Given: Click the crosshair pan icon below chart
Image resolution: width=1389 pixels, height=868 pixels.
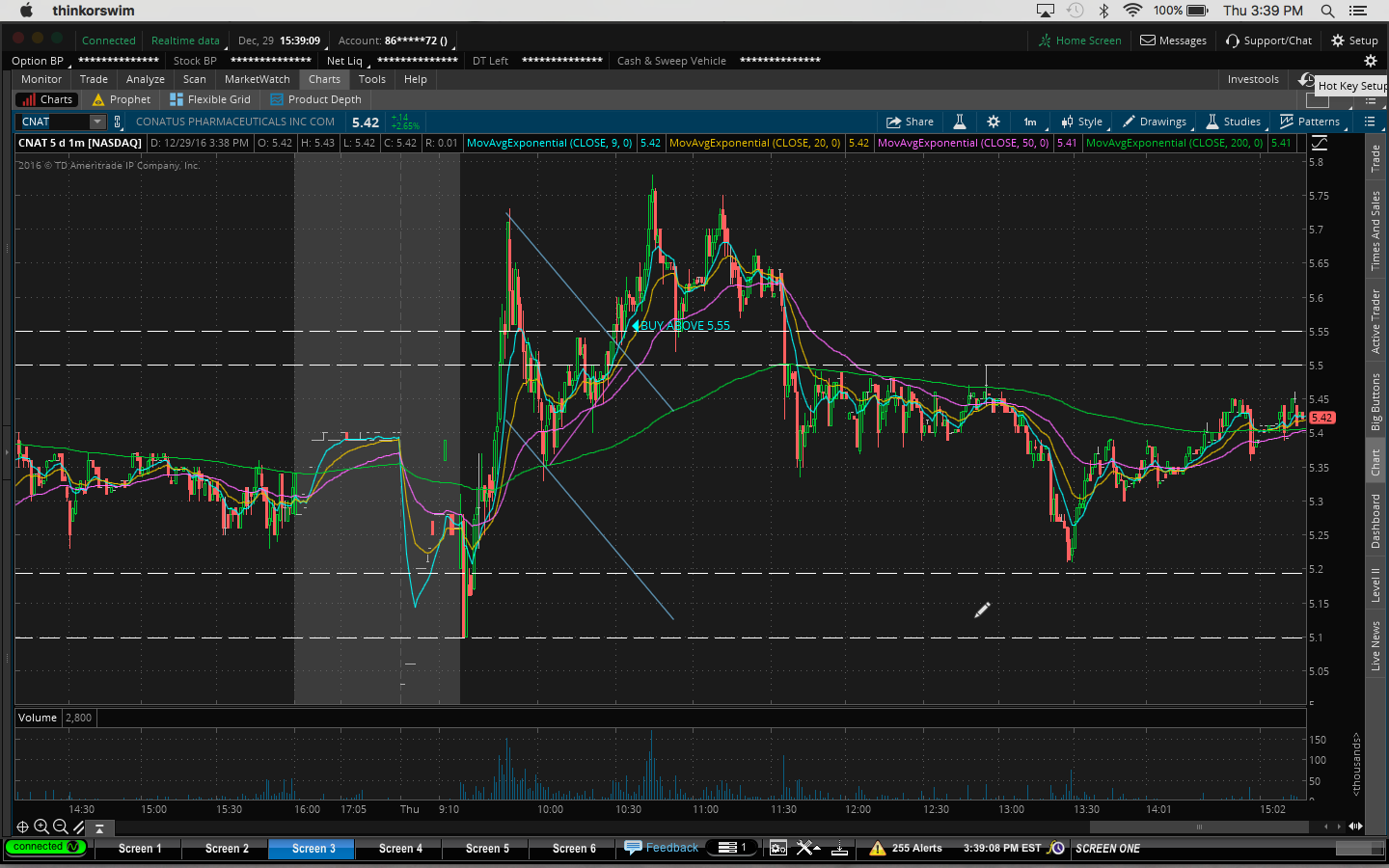Looking at the screenshot, I should pyautogui.click(x=22, y=827).
